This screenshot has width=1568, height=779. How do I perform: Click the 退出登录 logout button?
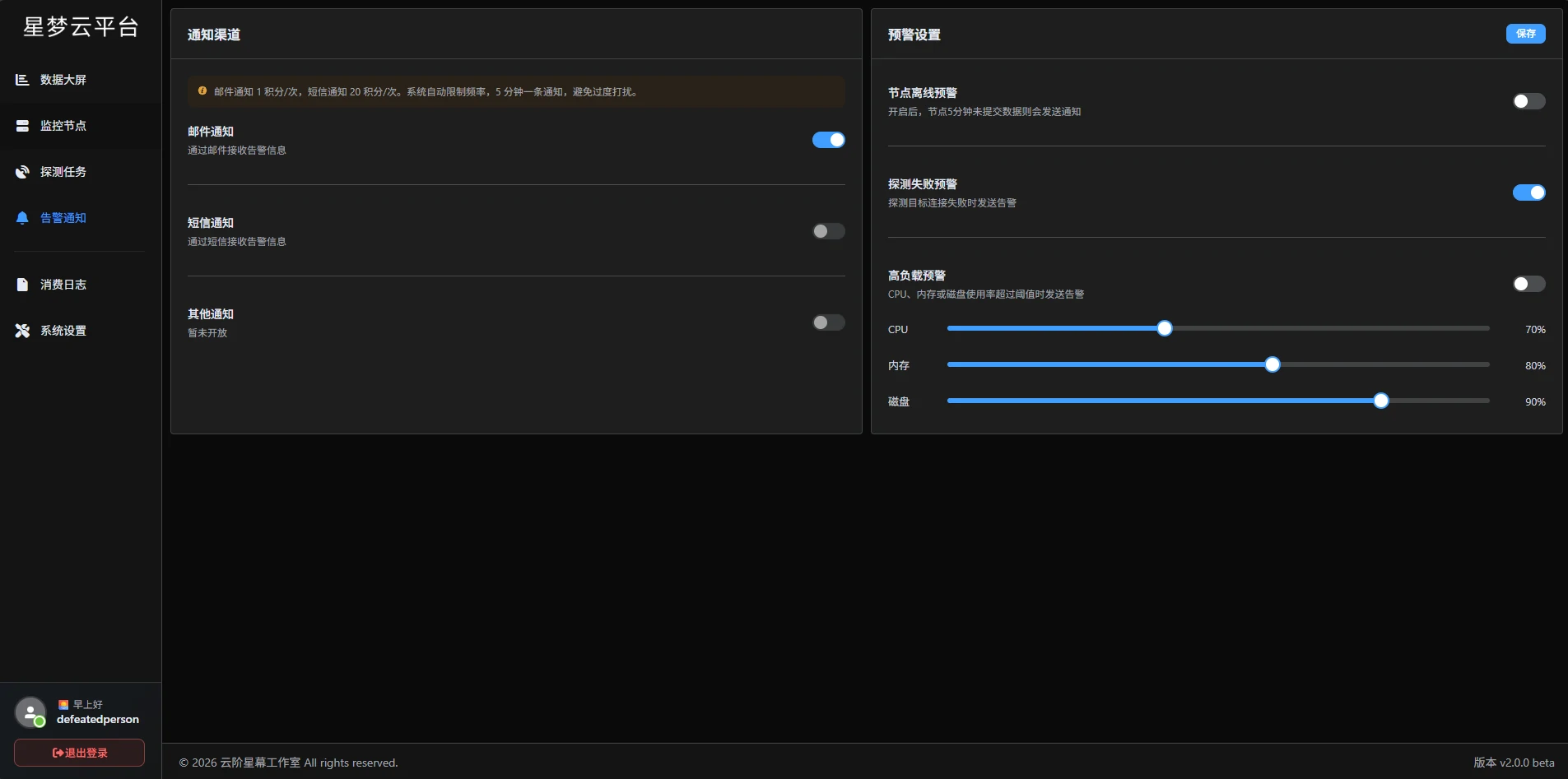pyautogui.click(x=80, y=753)
